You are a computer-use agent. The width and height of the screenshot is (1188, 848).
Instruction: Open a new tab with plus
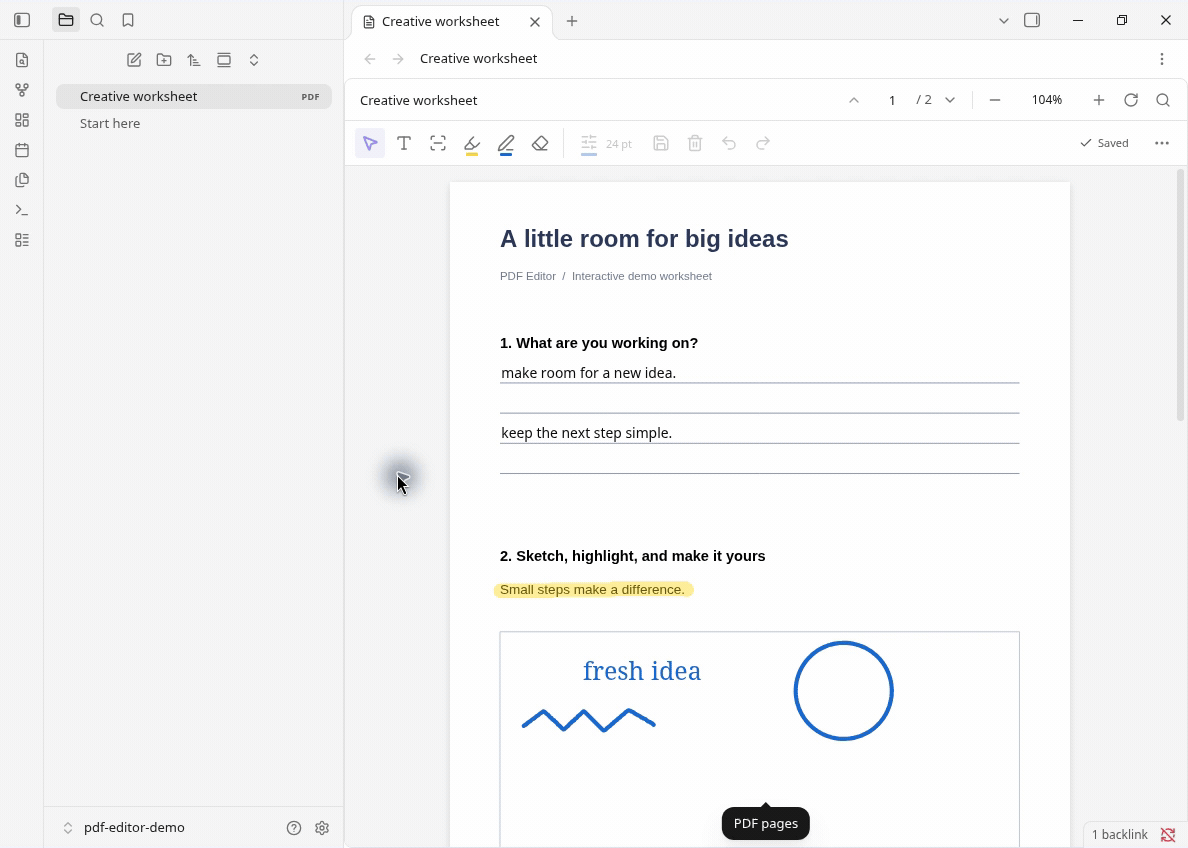pos(572,21)
